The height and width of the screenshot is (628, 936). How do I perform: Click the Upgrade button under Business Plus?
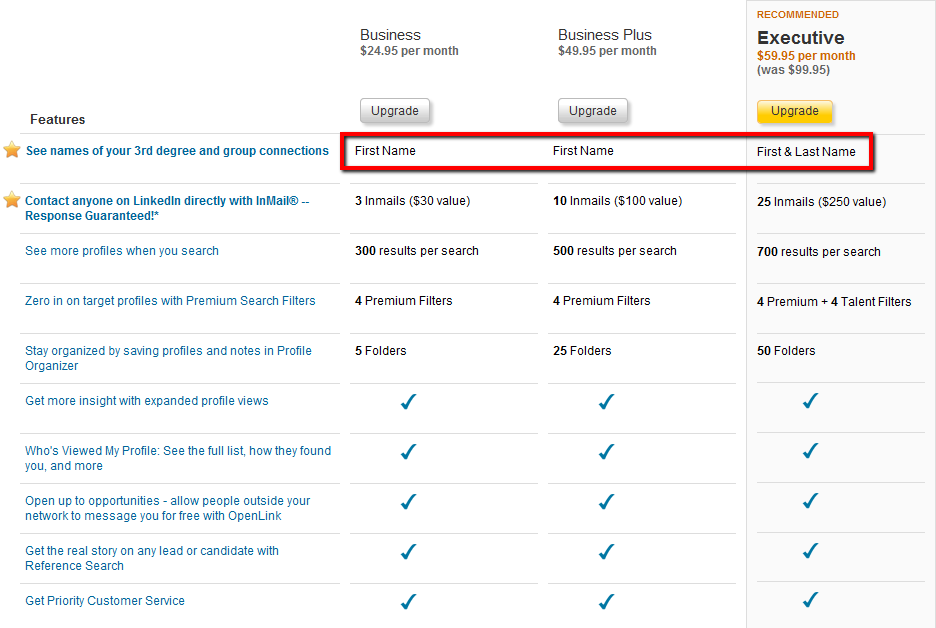(593, 111)
